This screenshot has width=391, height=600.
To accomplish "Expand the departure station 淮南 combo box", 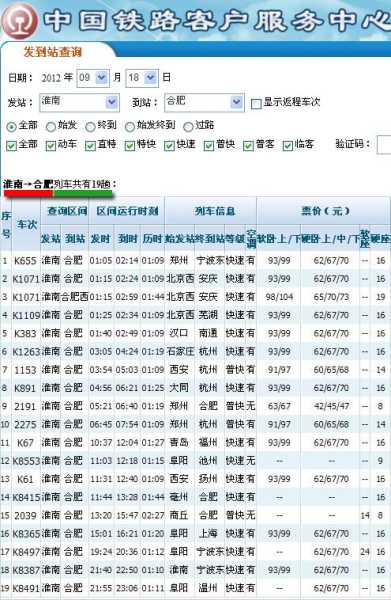I will (x=80, y=102).
